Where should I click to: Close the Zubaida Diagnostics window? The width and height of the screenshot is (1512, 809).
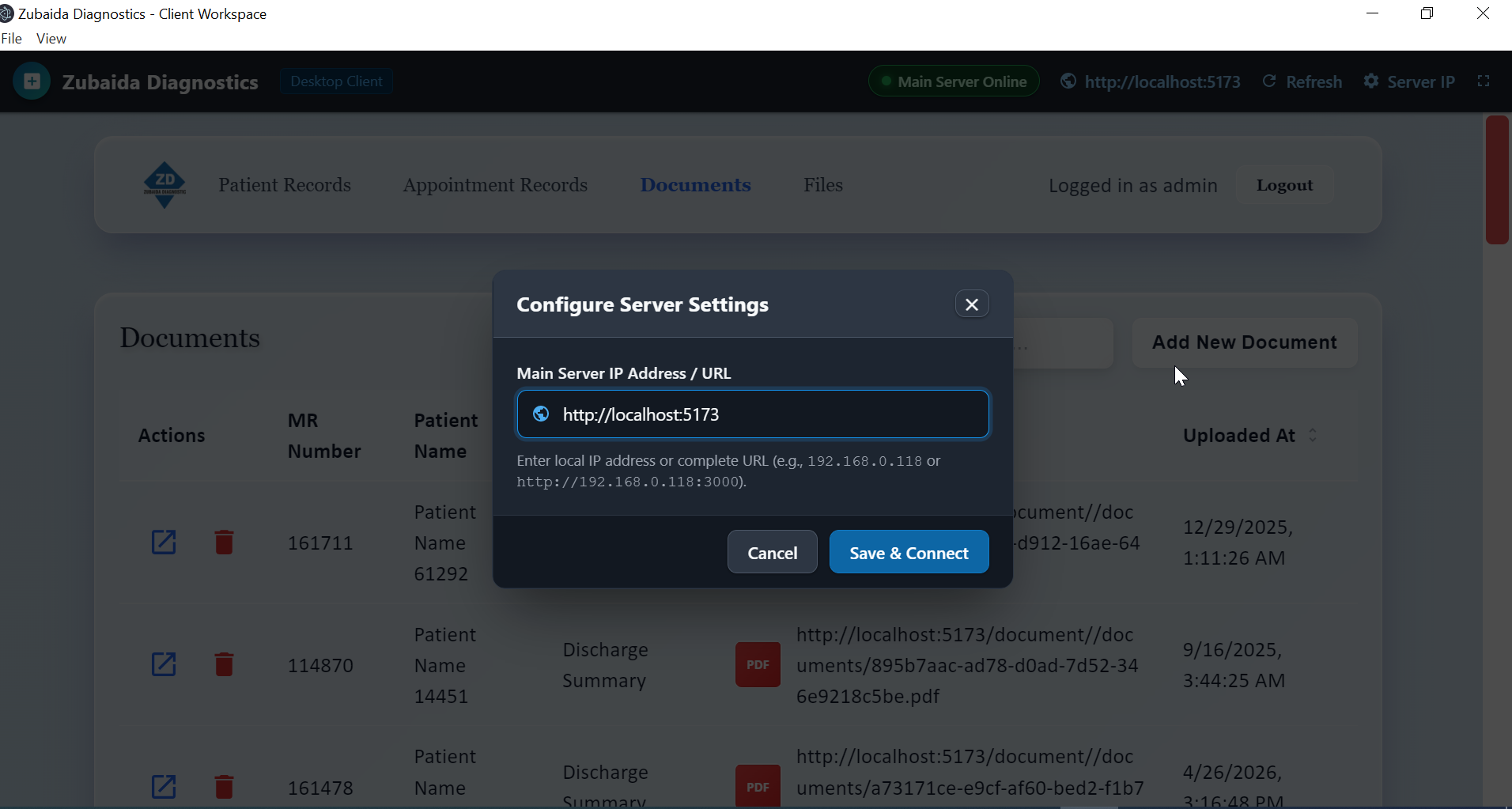(1484, 13)
